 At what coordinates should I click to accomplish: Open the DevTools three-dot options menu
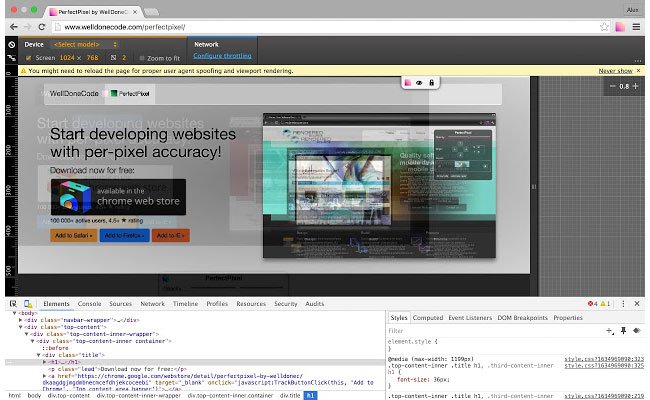tap(623, 304)
